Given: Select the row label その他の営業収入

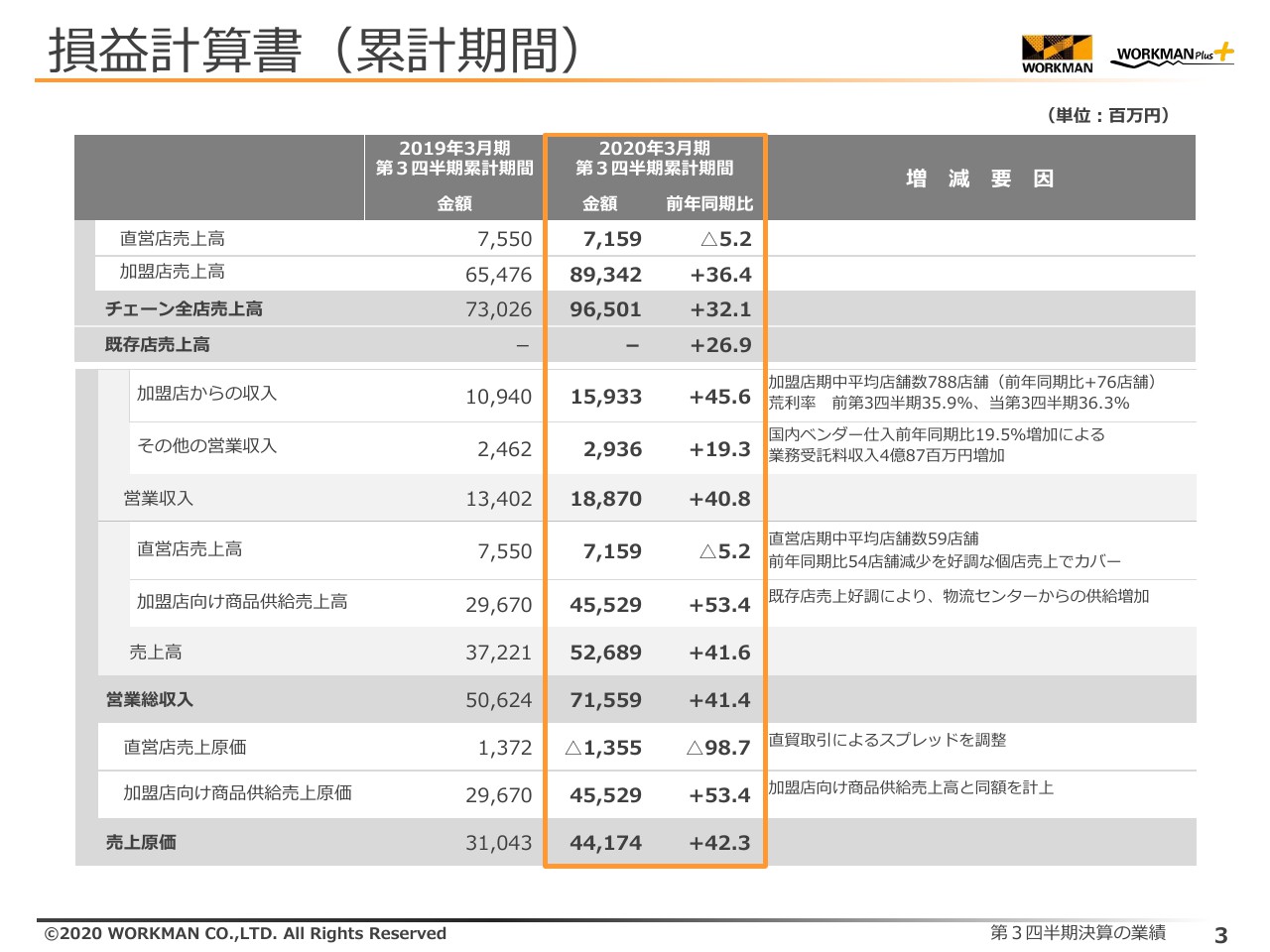Looking at the screenshot, I should [206, 446].
